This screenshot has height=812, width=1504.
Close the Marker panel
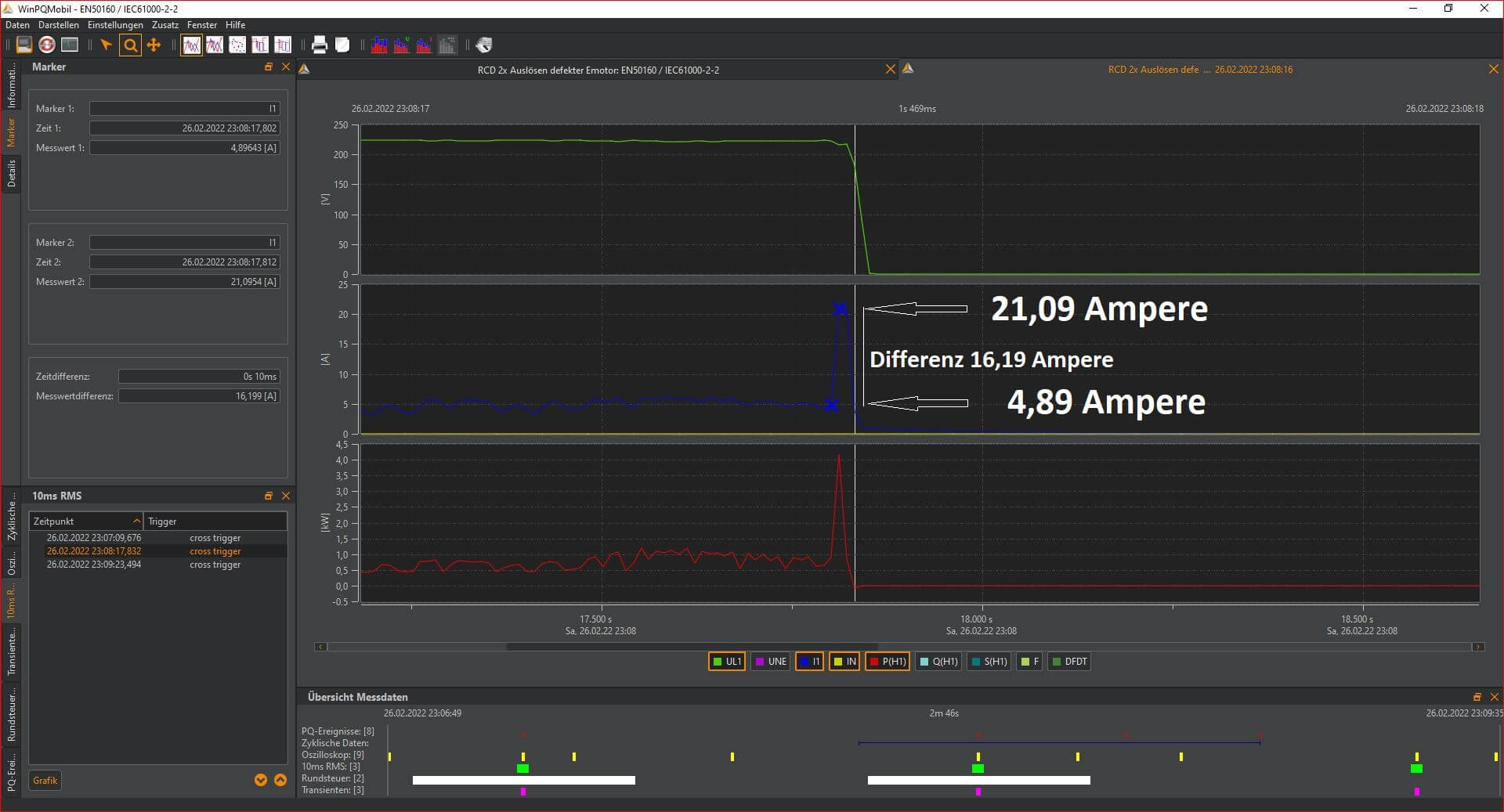coord(286,67)
